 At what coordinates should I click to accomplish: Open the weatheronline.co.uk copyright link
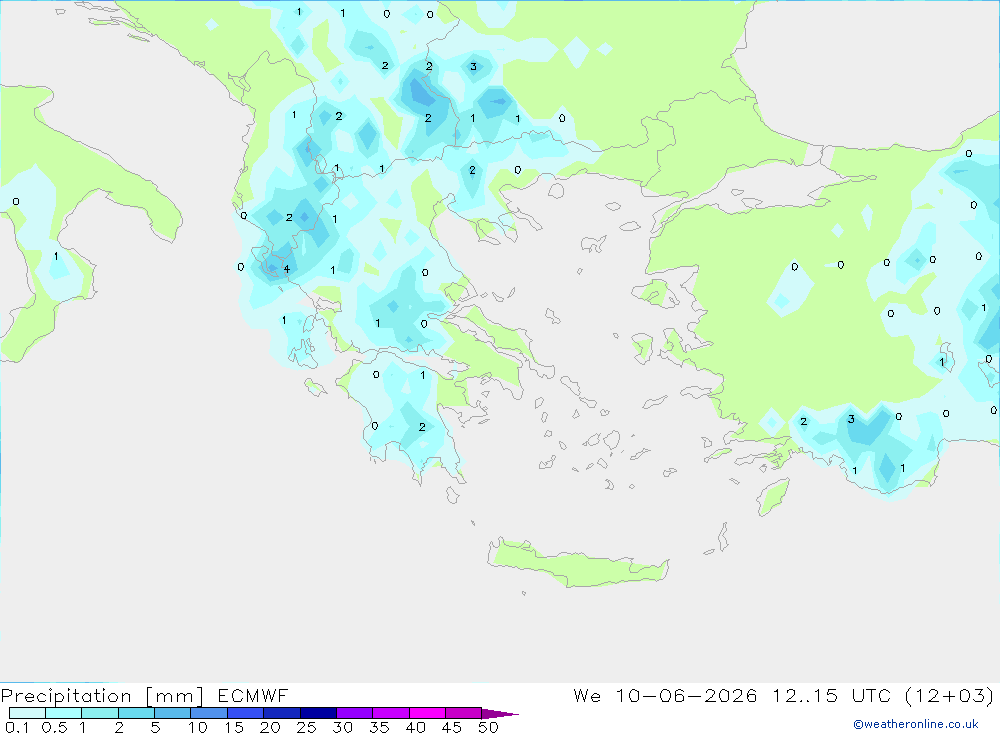pos(915,724)
